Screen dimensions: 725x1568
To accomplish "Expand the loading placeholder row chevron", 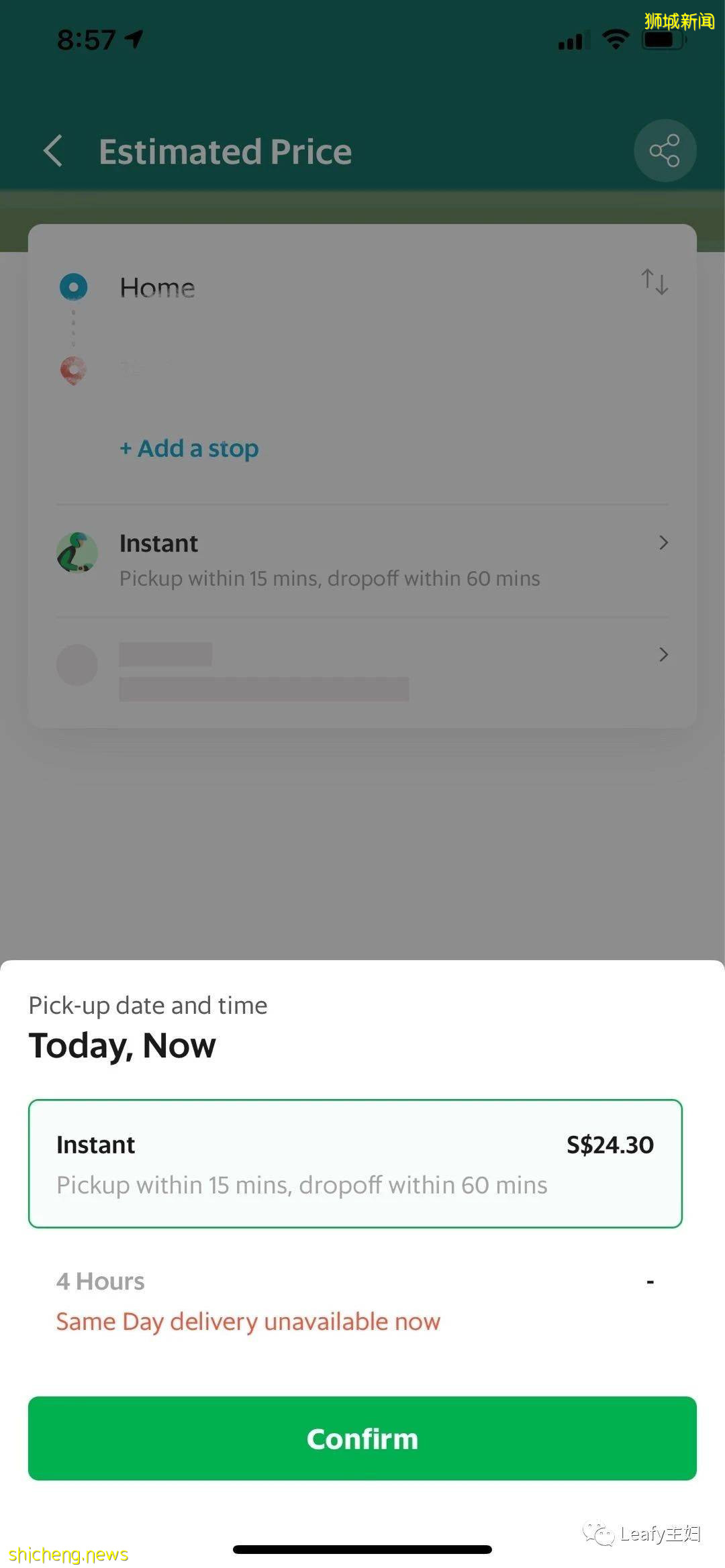I will [x=663, y=655].
